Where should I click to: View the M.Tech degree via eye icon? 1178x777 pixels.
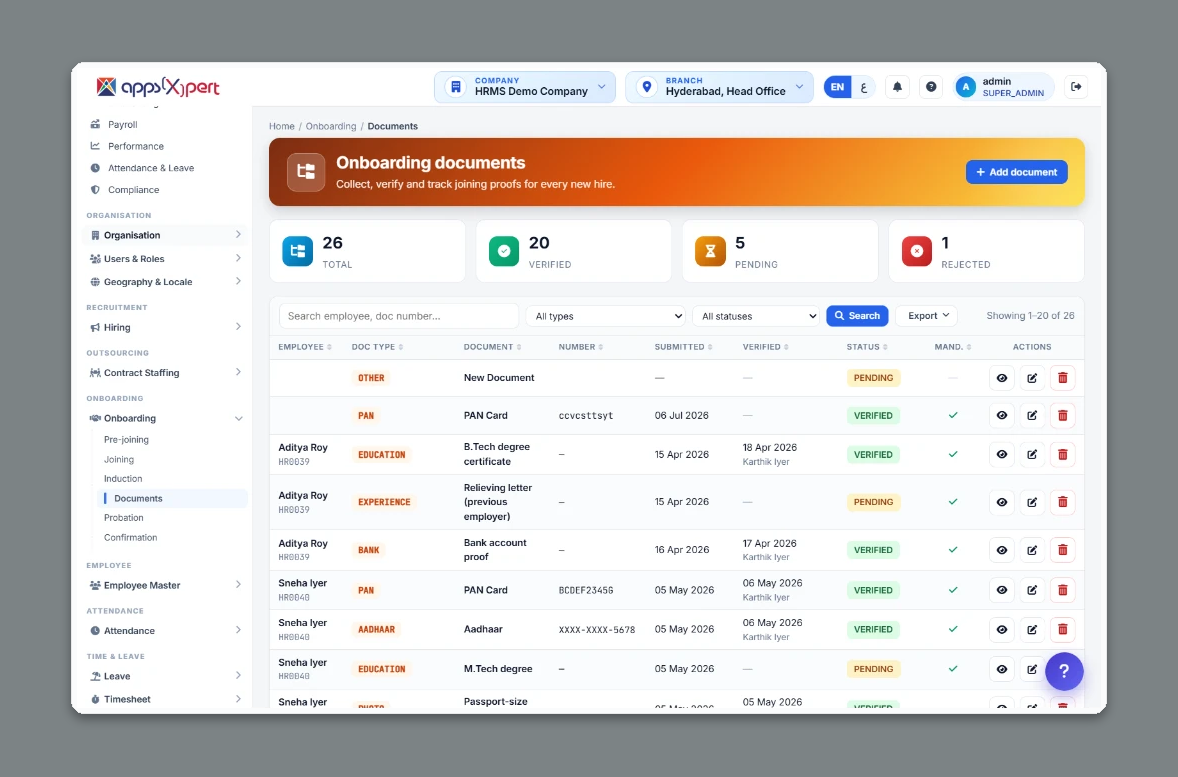click(1001, 669)
